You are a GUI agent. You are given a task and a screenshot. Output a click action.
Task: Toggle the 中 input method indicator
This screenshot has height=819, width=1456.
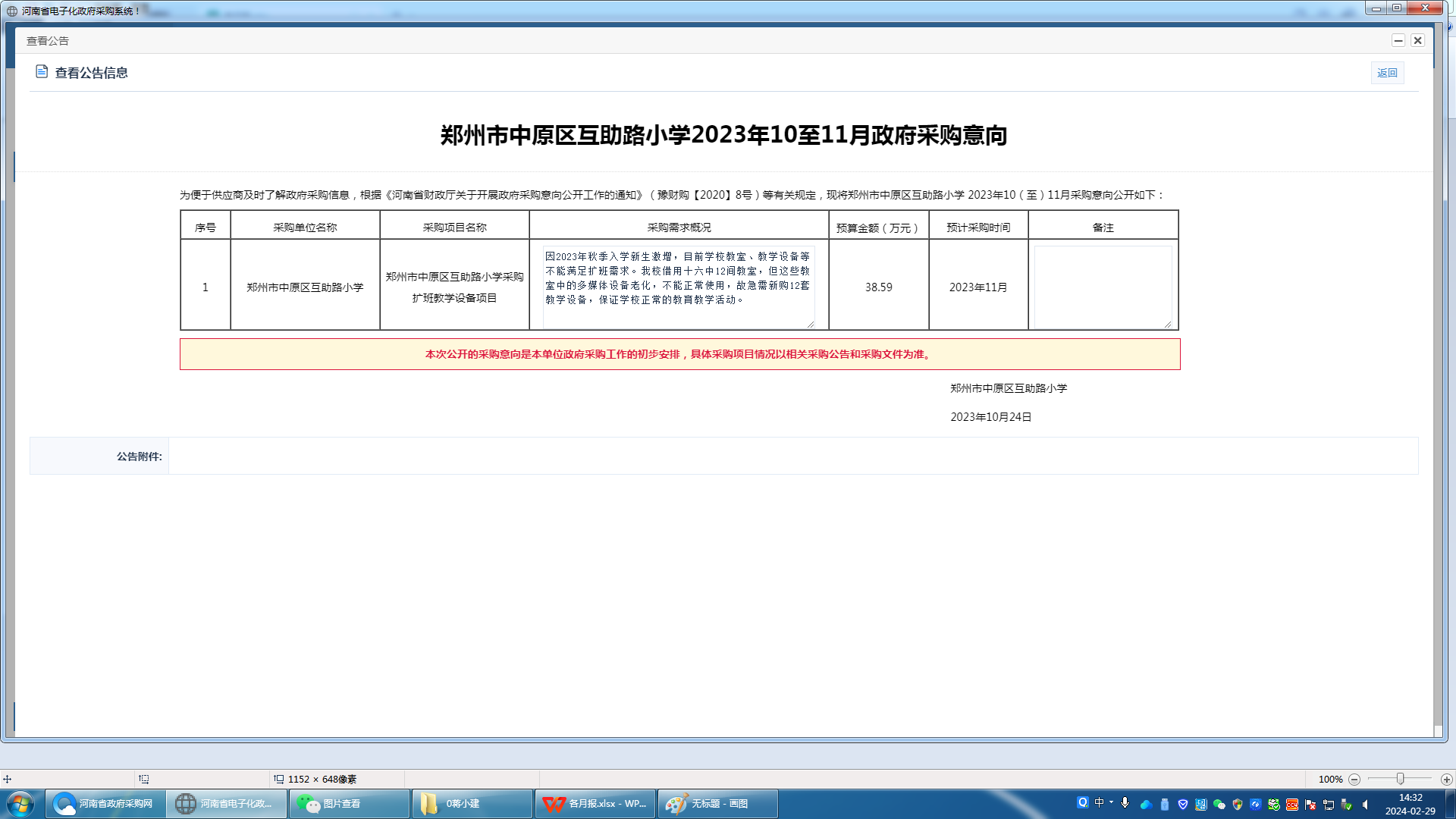click(1099, 802)
